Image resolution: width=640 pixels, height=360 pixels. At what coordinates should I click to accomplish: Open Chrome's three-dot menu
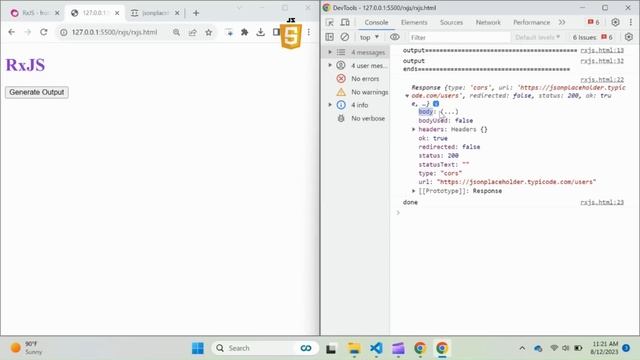309,32
